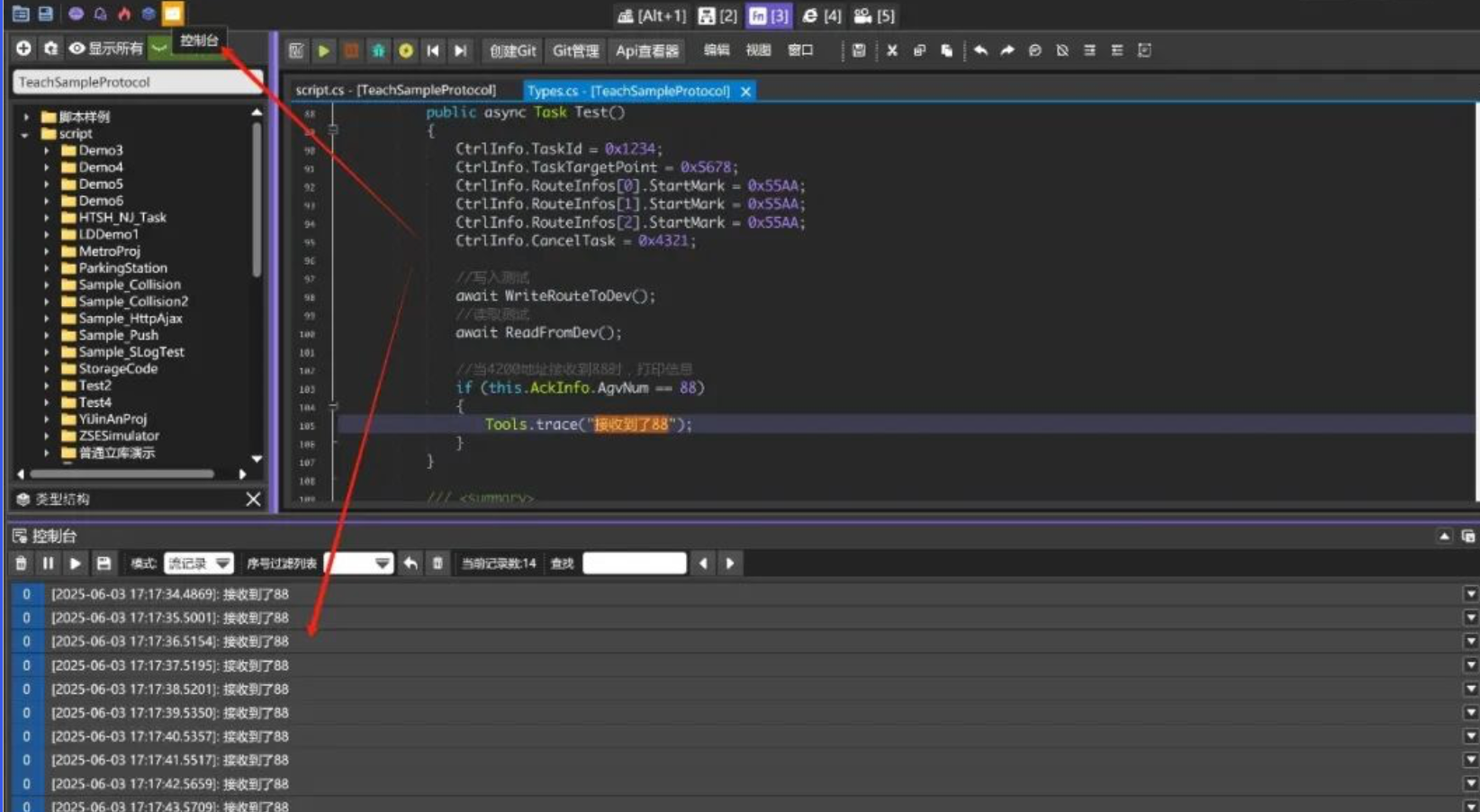The image size is (1480, 812).
Task: Open the 序号过滤列表 filter dropdown
Action: 358,564
